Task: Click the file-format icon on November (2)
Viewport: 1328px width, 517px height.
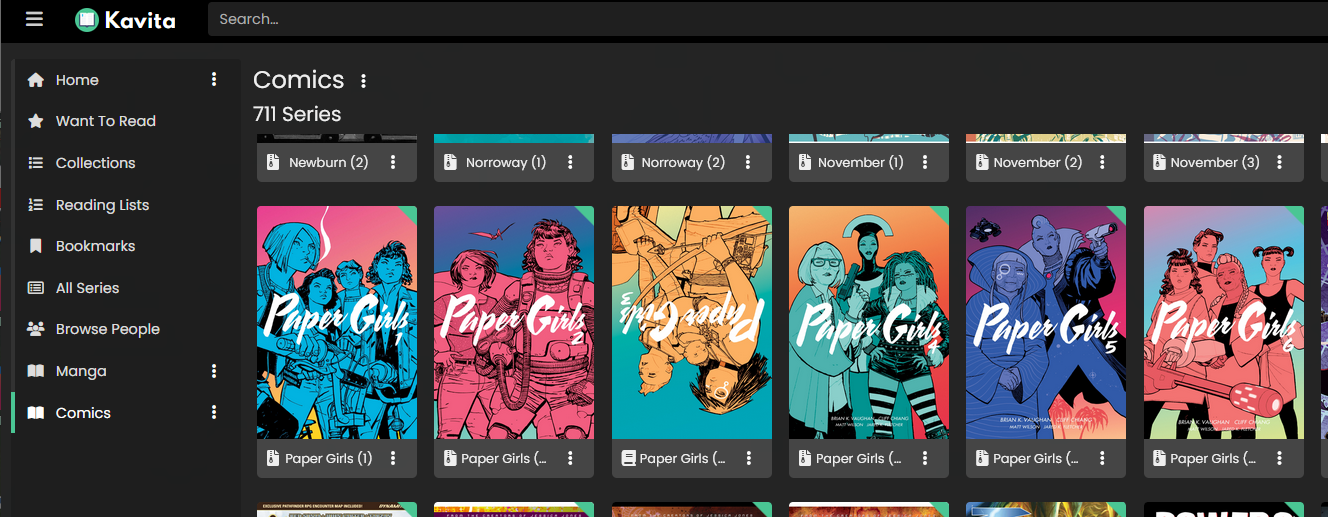Action: [x=982, y=162]
